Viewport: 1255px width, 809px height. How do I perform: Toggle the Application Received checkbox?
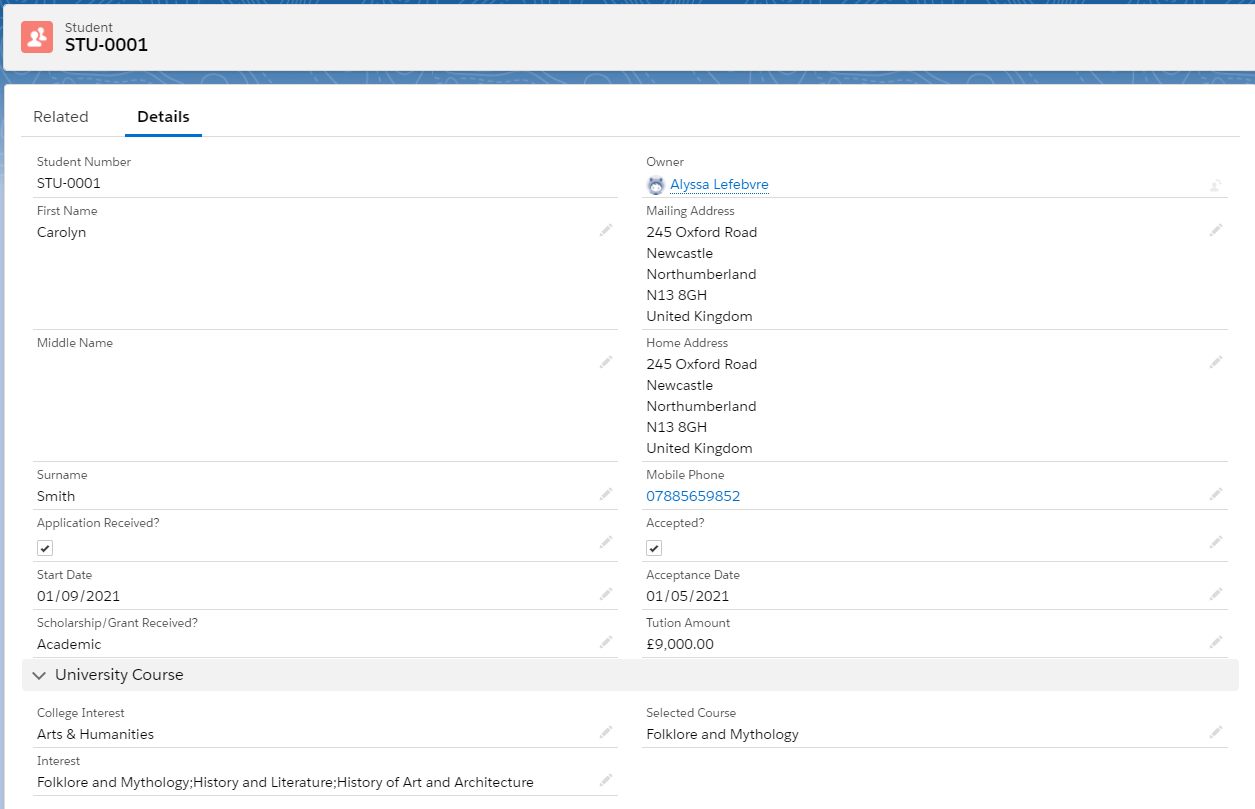[45, 548]
